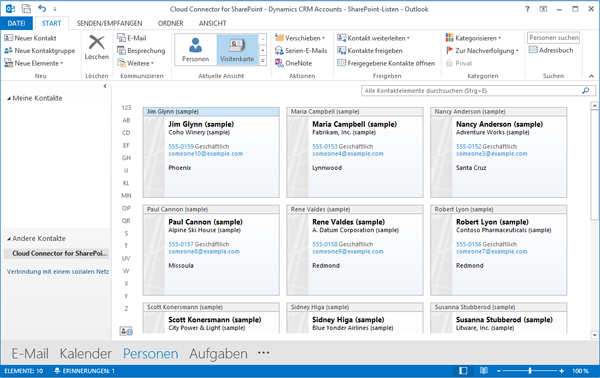This screenshot has height=378, width=600.
Task: Select the START ribbon tab
Action: [x=51, y=23]
